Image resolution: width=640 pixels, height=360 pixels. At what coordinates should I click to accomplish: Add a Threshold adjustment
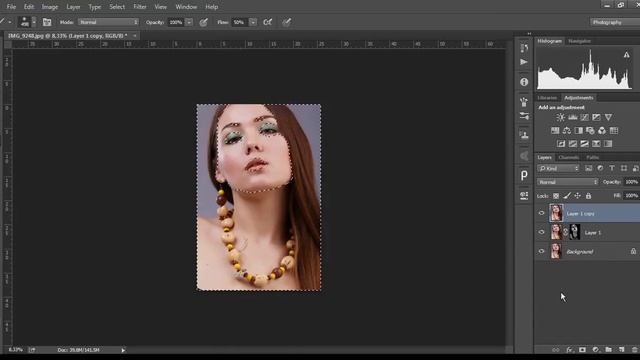click(x=584, y=144)
